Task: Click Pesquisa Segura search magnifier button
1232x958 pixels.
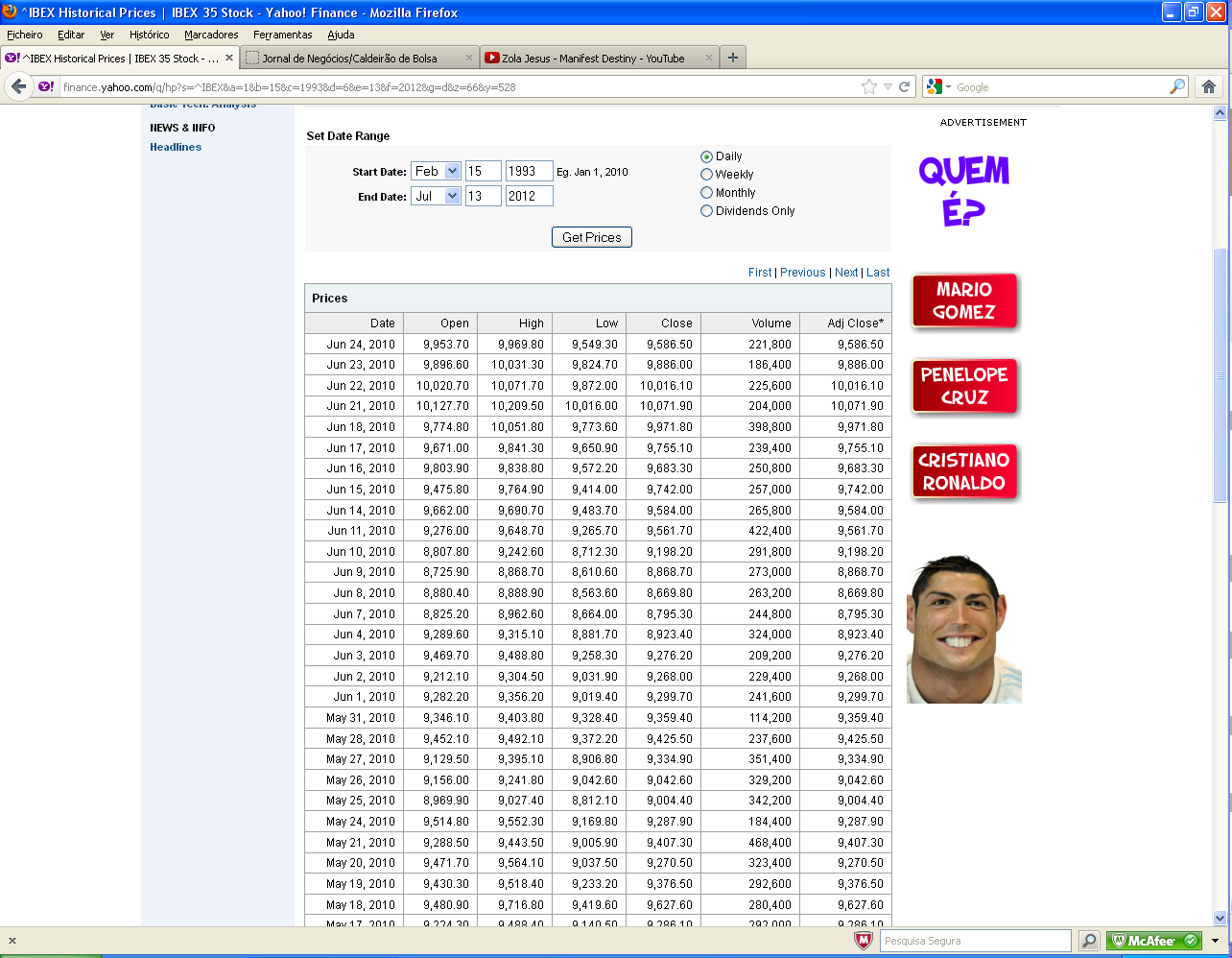Action: click(x=1089, y=941)
